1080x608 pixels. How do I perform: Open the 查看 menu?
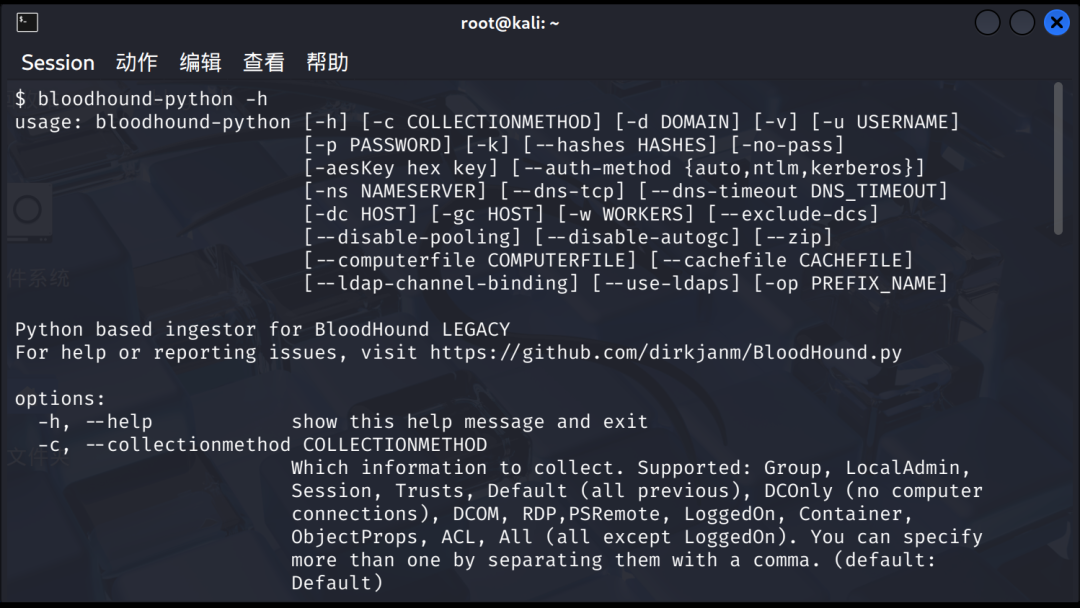(x=264, y=62)
